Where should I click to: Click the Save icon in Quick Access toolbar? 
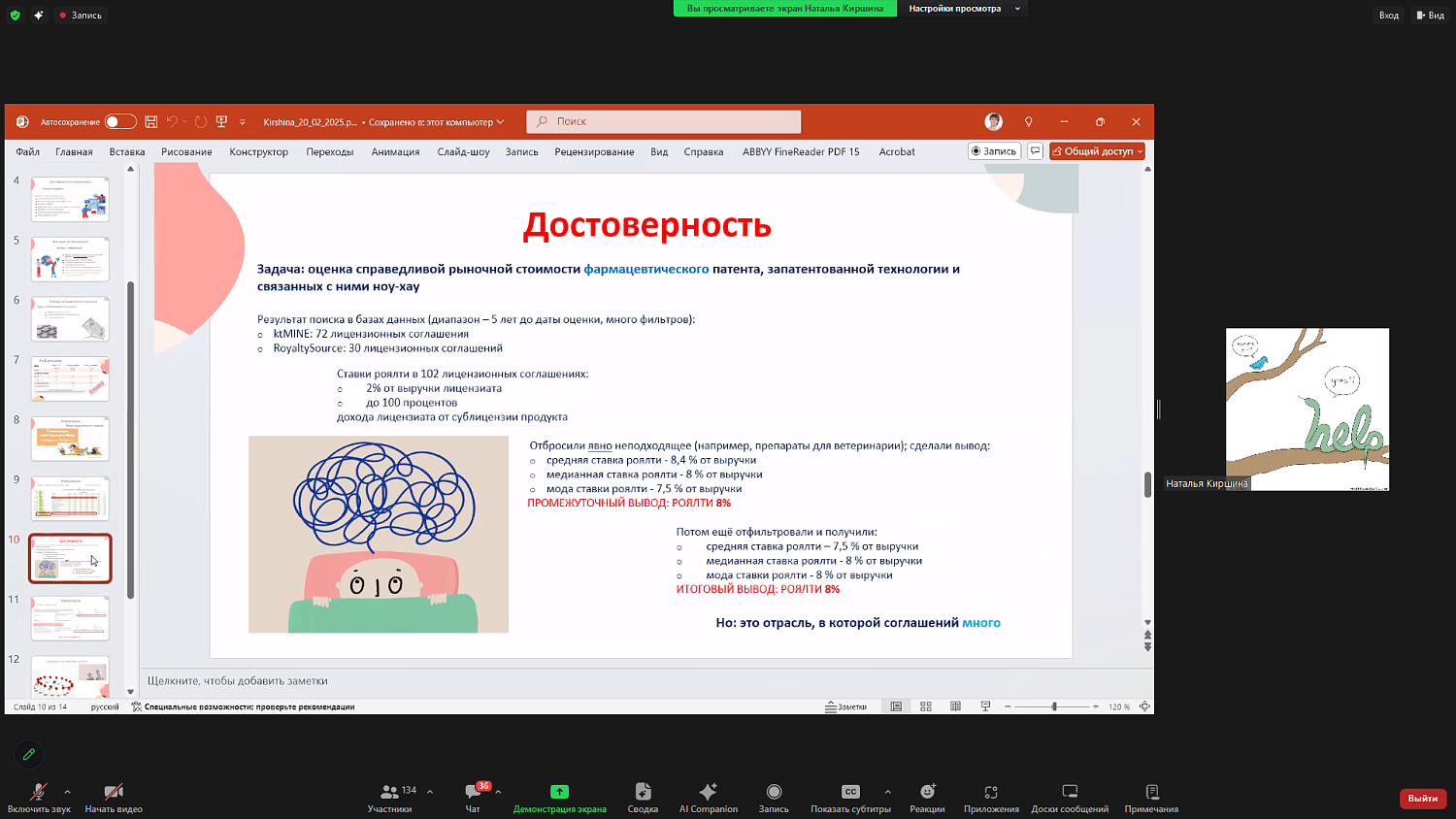coord(151,121)
